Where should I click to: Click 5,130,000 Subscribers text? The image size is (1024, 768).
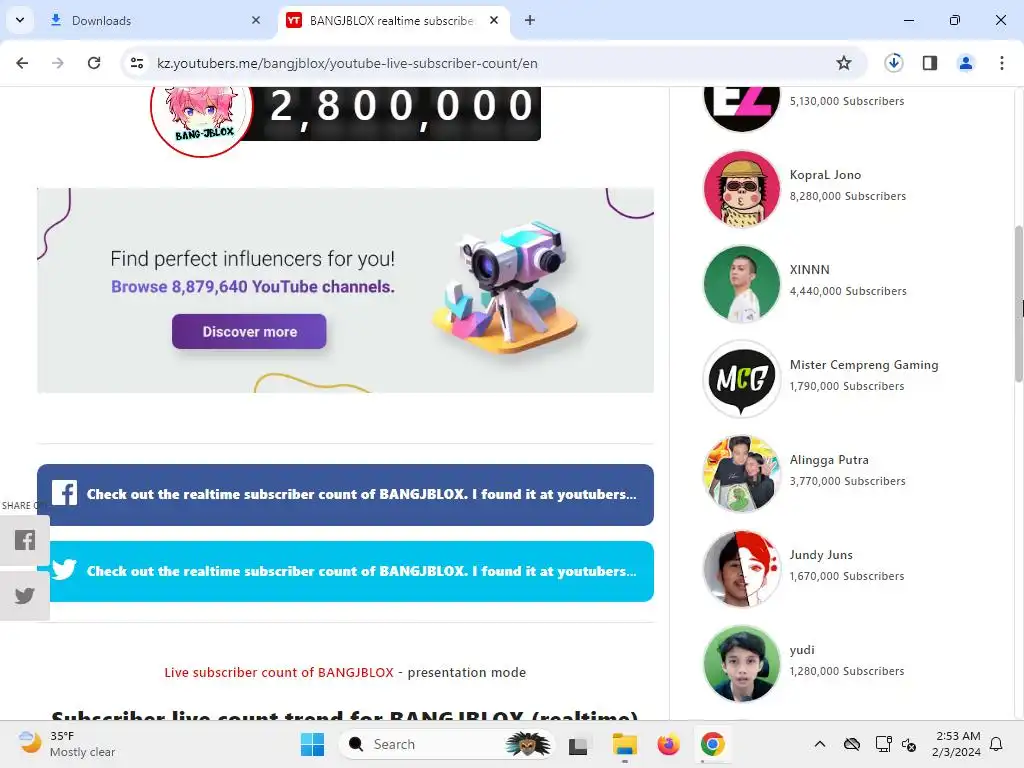[847, 101]
